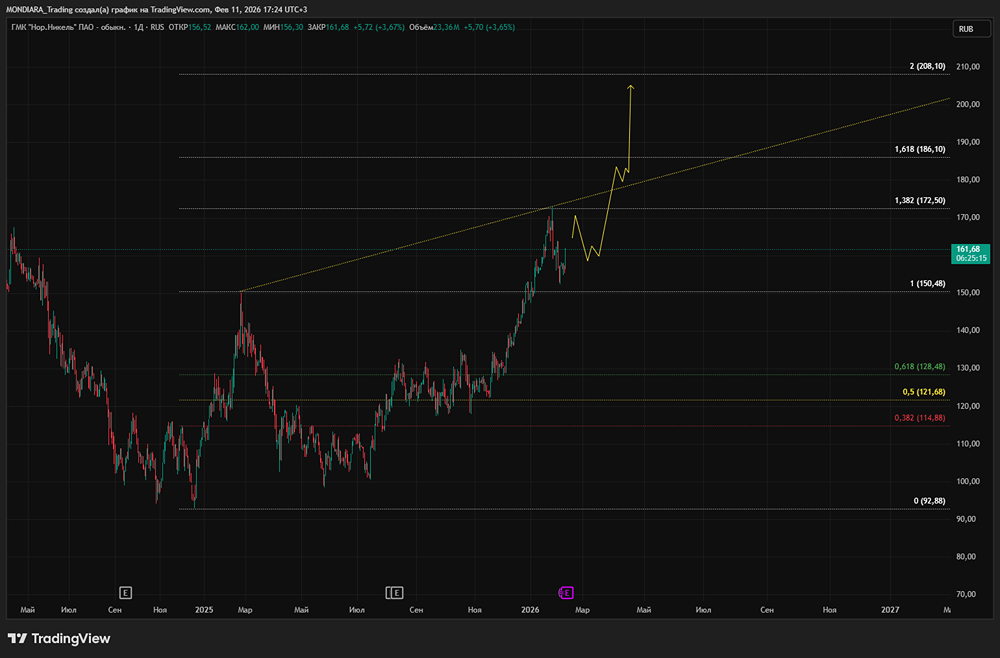The image size is (1000, 658).
Task: Click the 200,00 price axis label
Action: [967, 104]
